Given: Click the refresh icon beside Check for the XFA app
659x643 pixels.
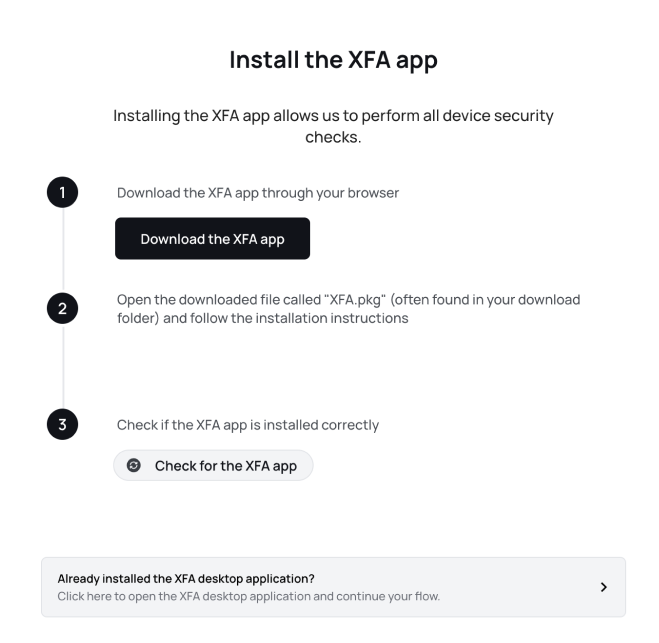Looking at the screenshot, I should click(x=134, y=465).
